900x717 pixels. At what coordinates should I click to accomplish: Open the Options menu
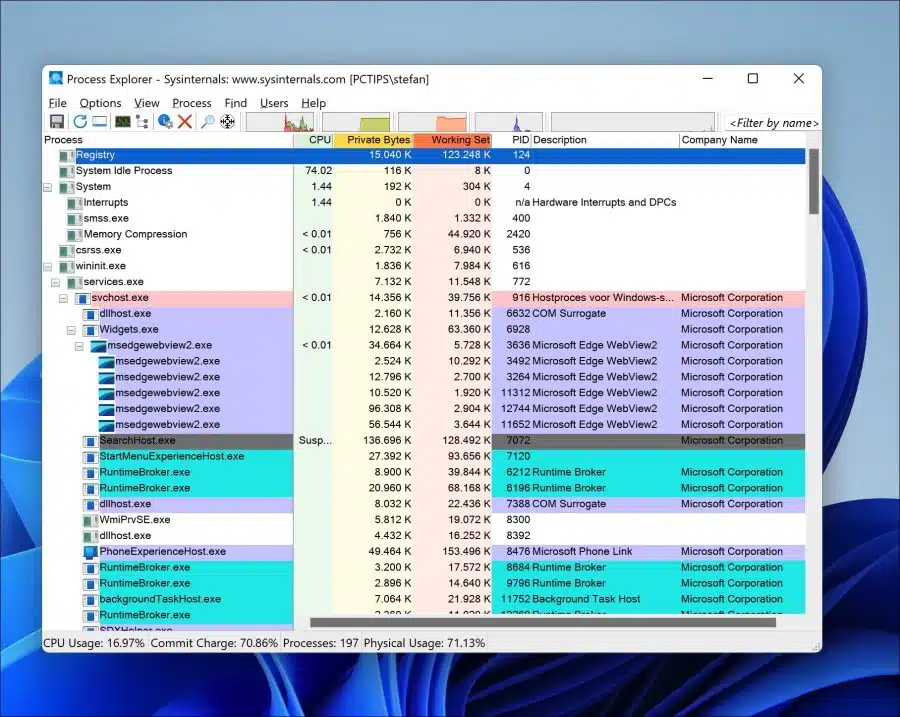[x=100, y=103]
